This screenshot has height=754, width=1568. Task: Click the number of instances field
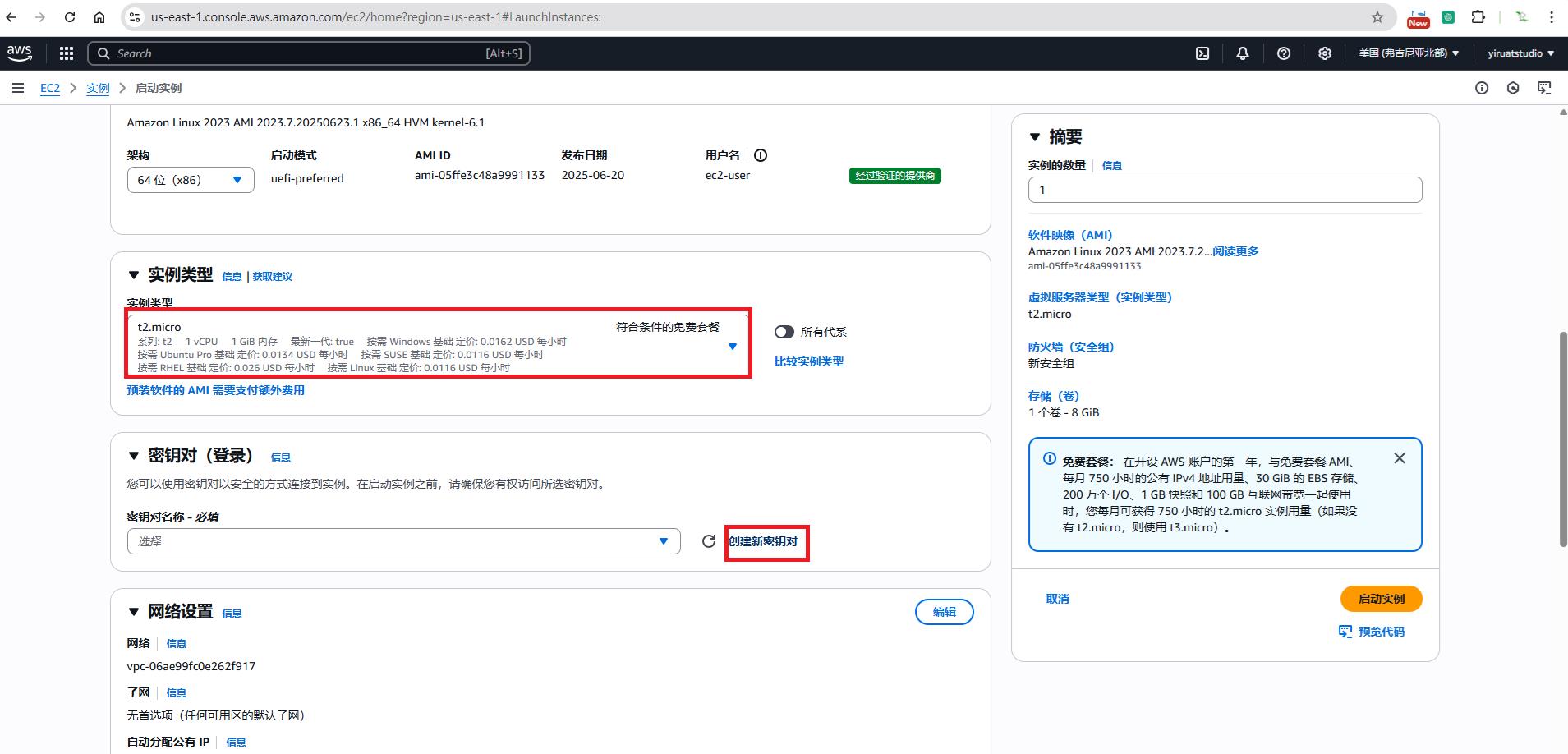click(1225, 190)
